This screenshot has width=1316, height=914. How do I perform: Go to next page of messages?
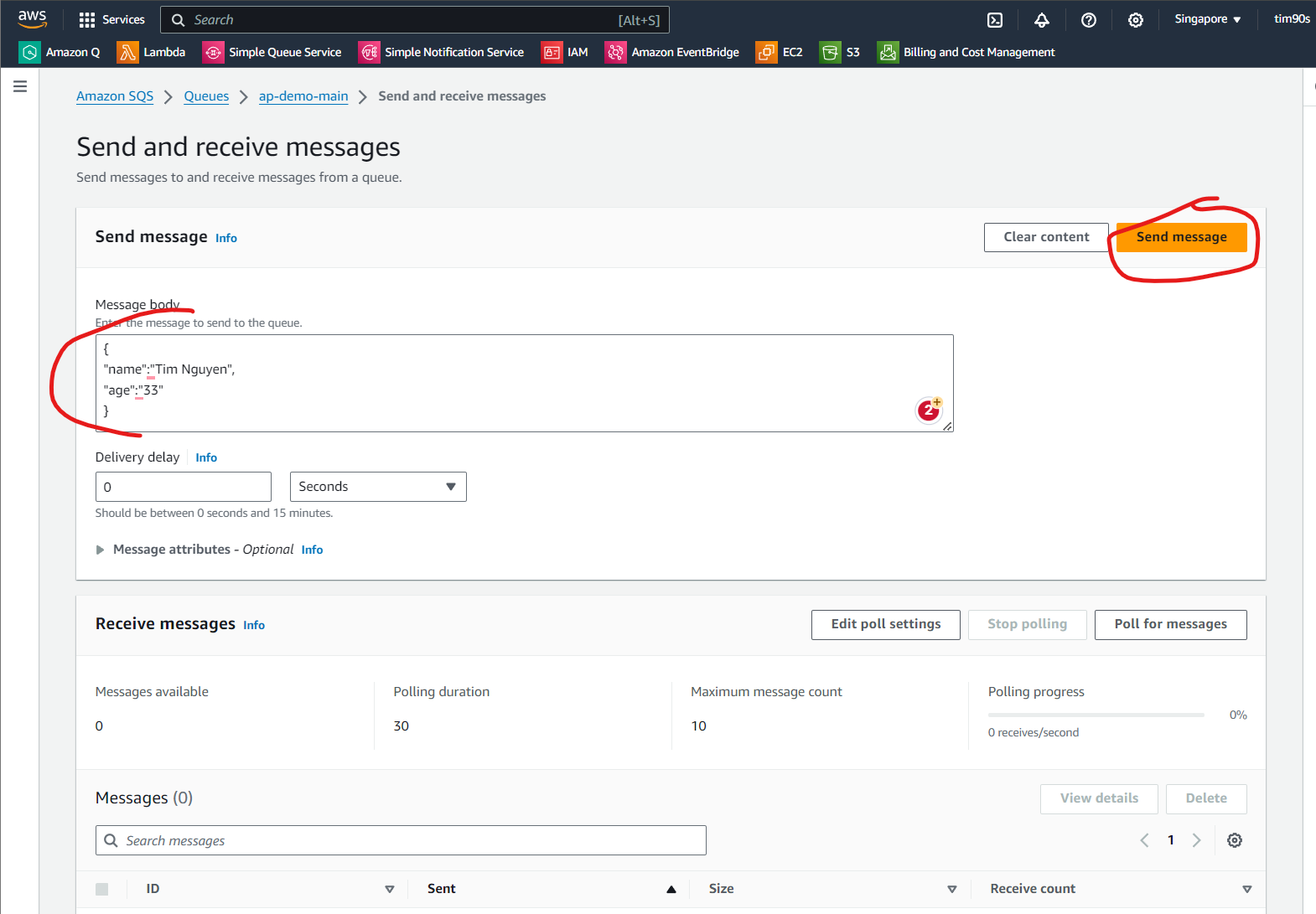(1197, 840)
